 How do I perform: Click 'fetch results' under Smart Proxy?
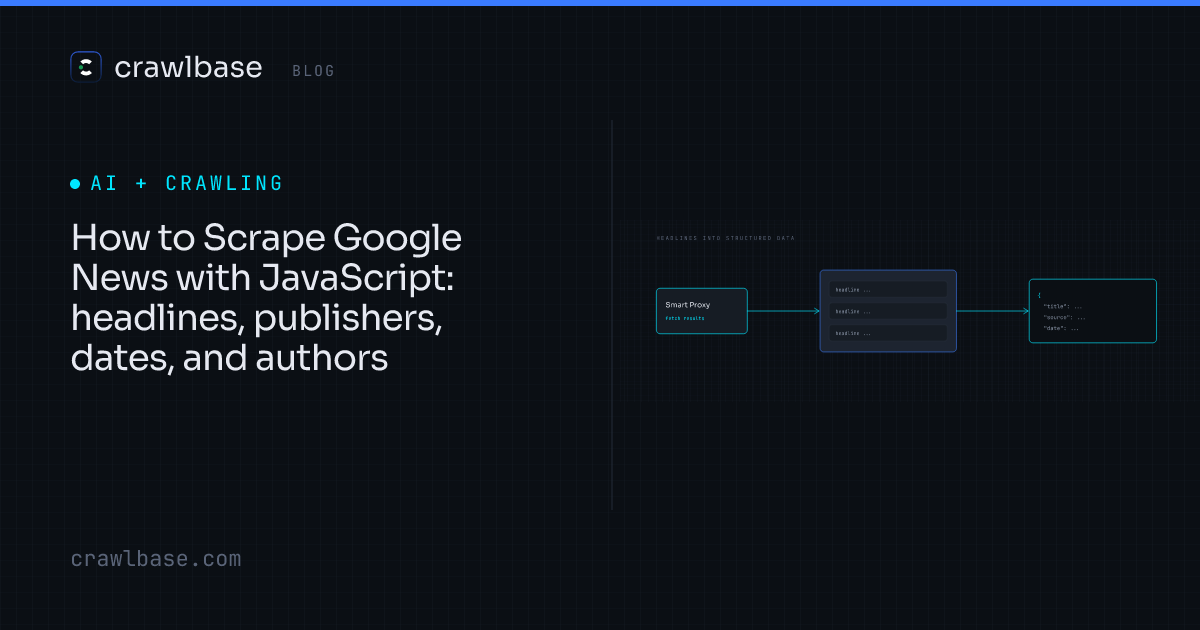(x=685, y=318)
